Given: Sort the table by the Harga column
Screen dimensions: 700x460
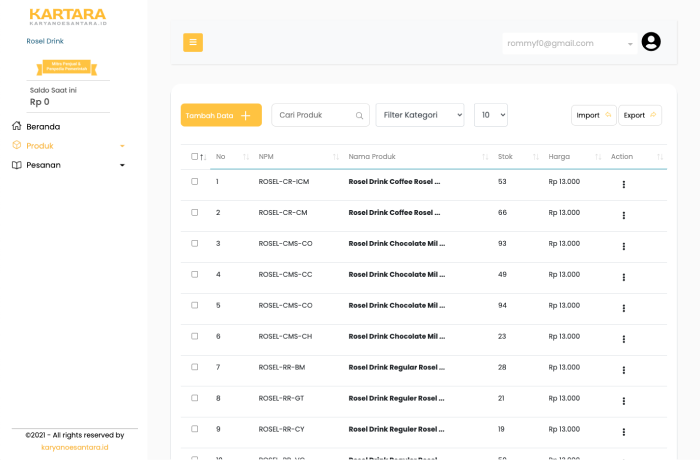Looking at the screenshot, I should 598,157.
